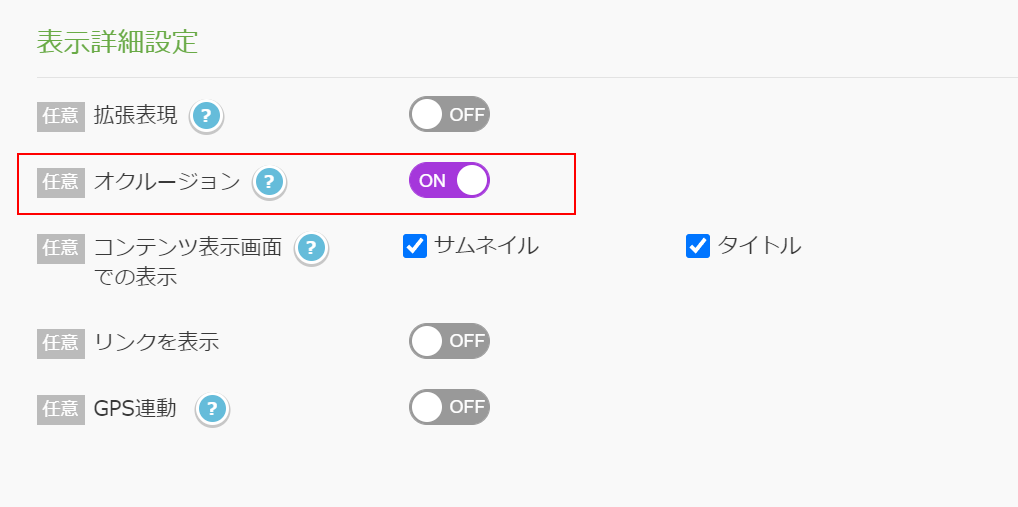Screen dimensions: 1018x507
Task: Click the タイトル checkbox label text
Action: [759, 245]
